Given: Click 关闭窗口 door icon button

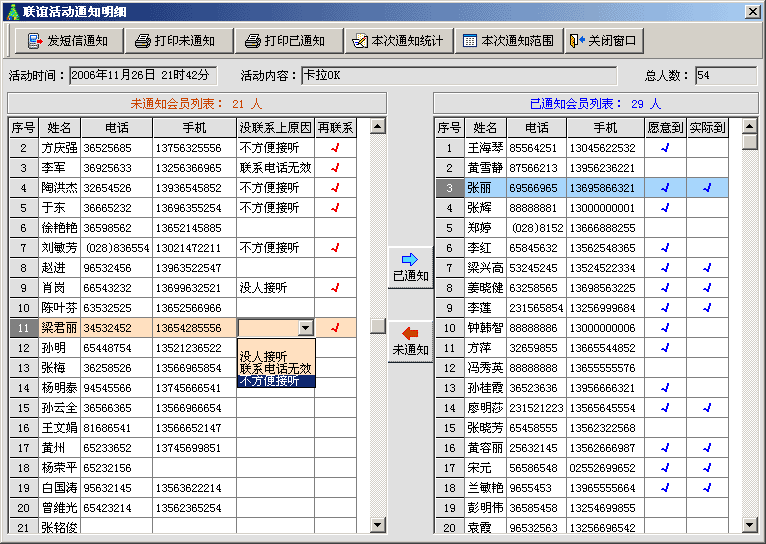Looking at the screenshot, I should 604,41.
